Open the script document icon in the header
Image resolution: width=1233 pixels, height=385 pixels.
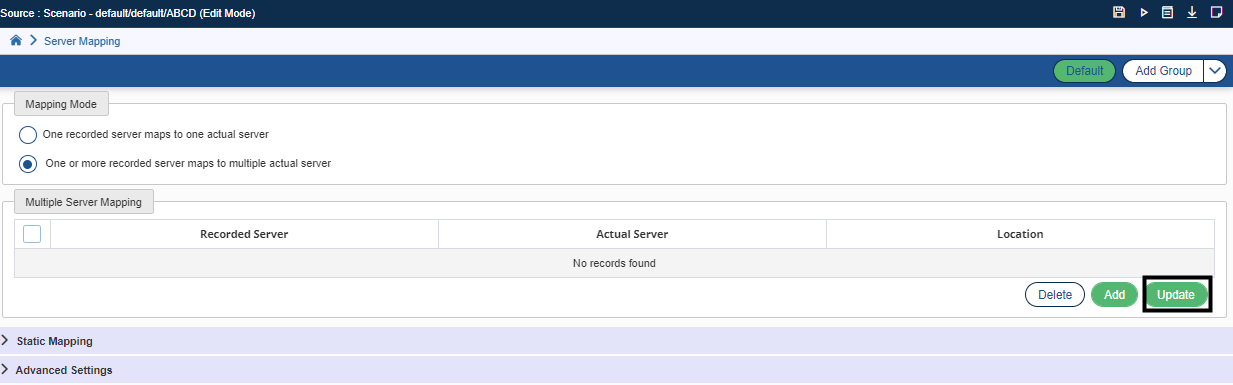coord(1167,13)
